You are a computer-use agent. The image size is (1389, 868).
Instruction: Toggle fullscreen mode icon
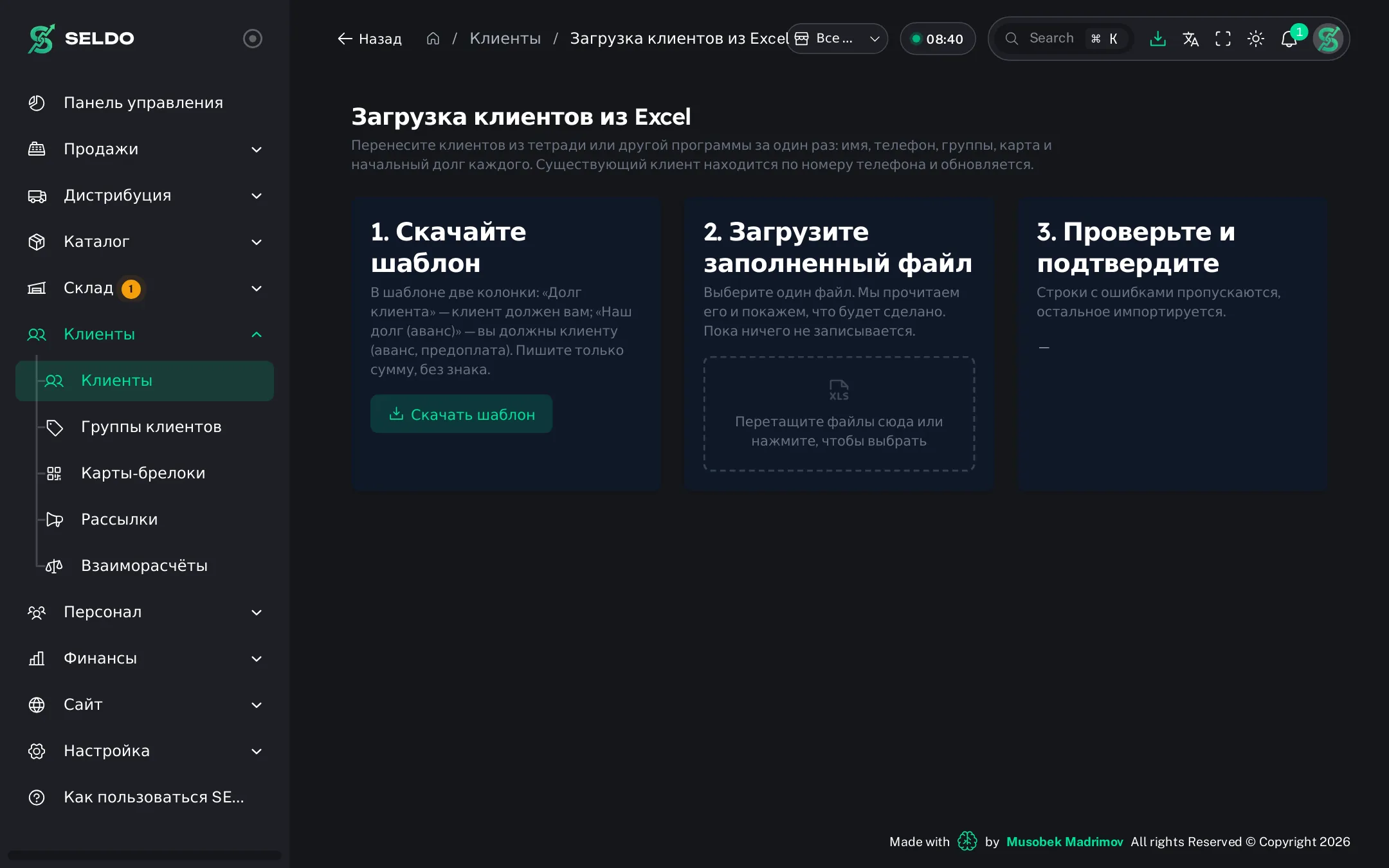[x=1223, y=39]
